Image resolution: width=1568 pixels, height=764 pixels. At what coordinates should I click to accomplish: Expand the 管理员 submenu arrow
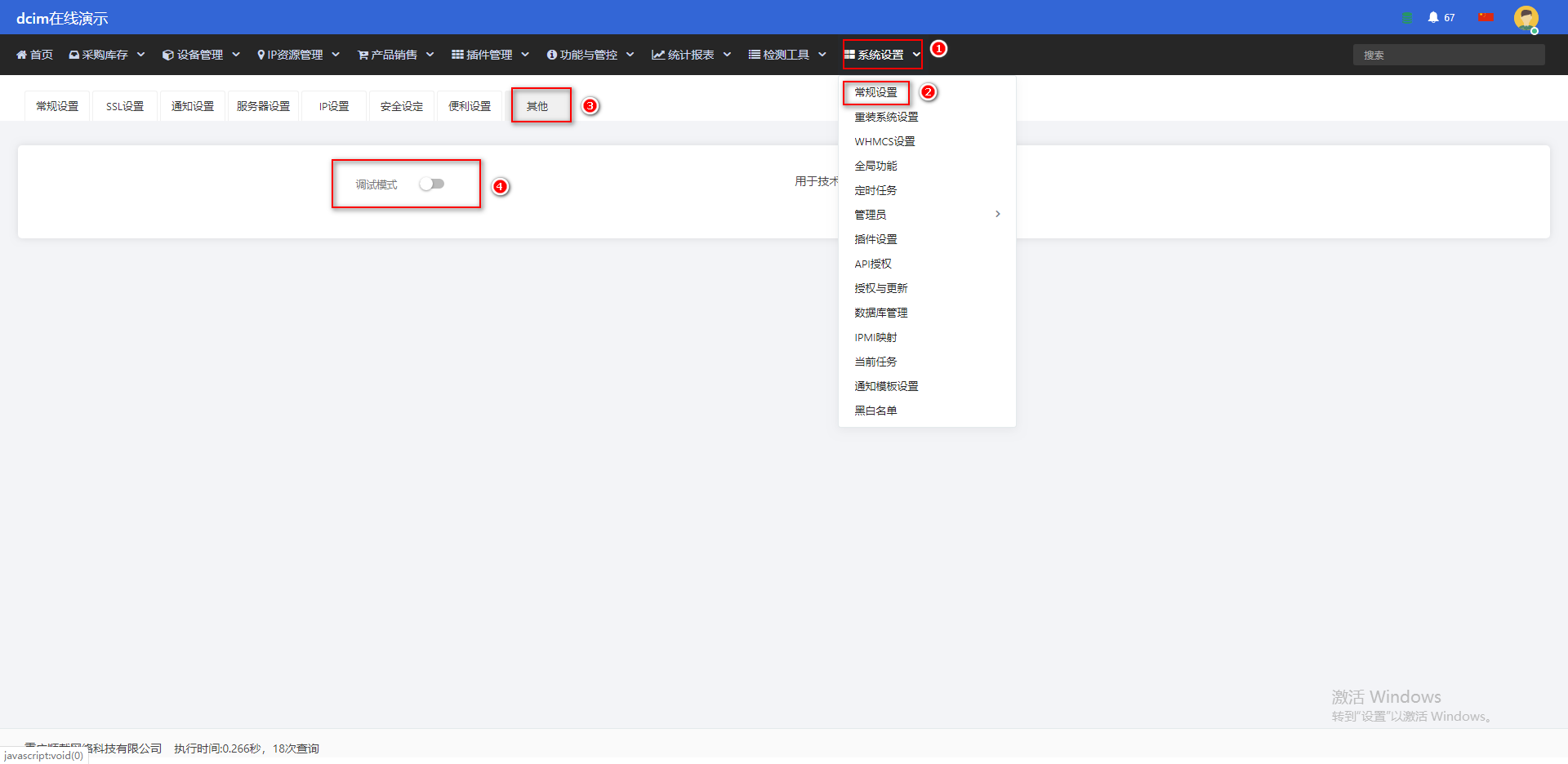tap(997, 214)
